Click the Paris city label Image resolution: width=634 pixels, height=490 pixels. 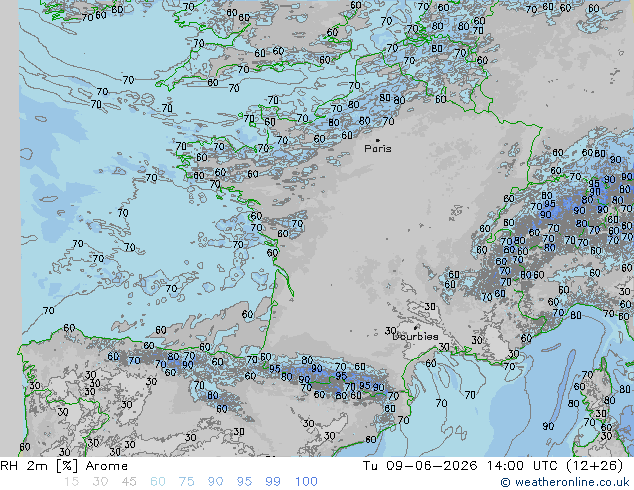tap(378, 149)
